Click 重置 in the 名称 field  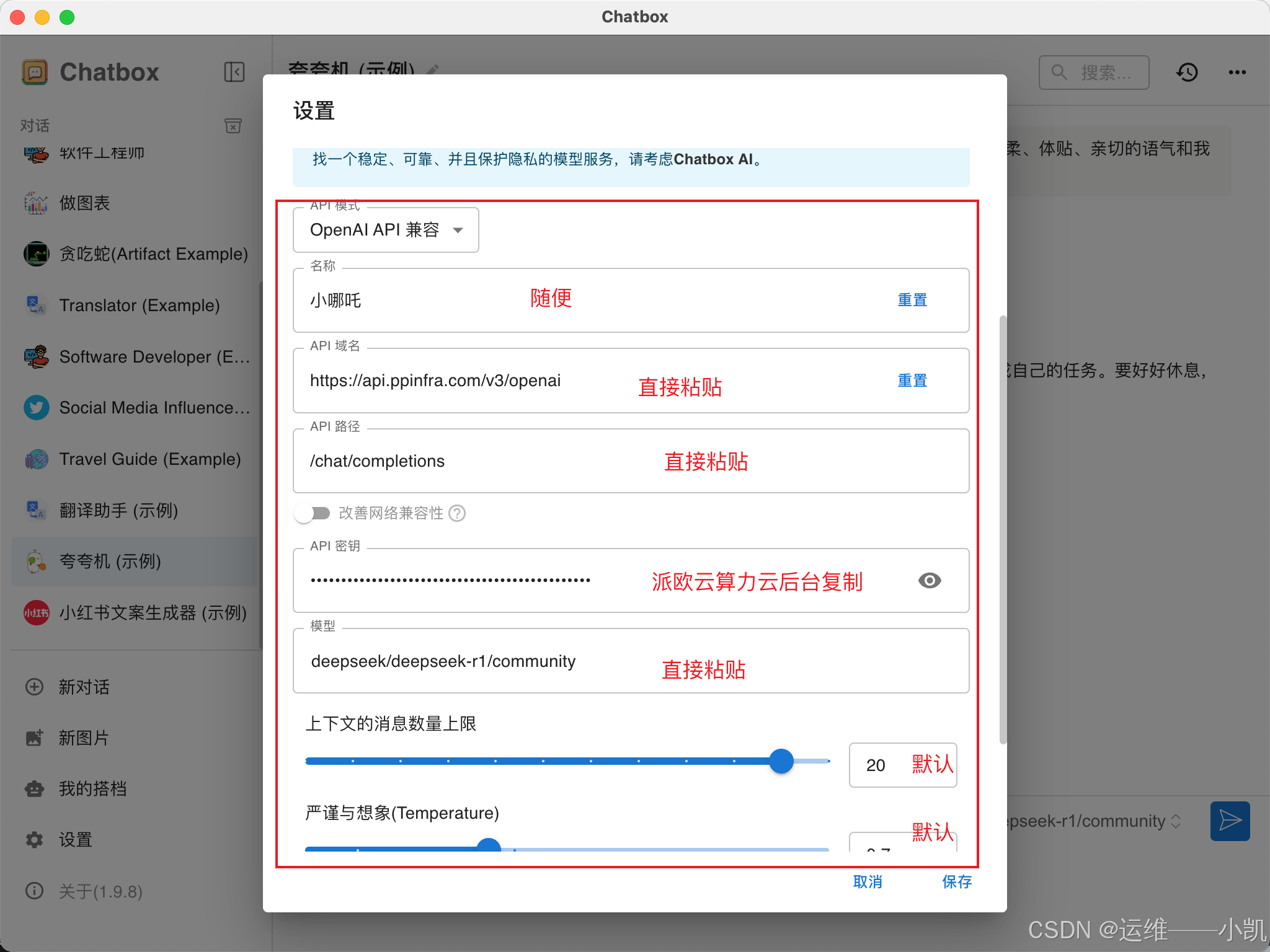point(912,300)
